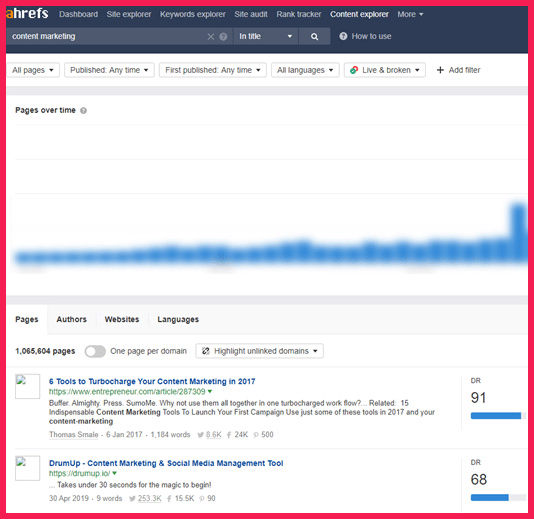Open Published: Any time dropdown
The image size is (534, 519).
click(x=109, y=70)
